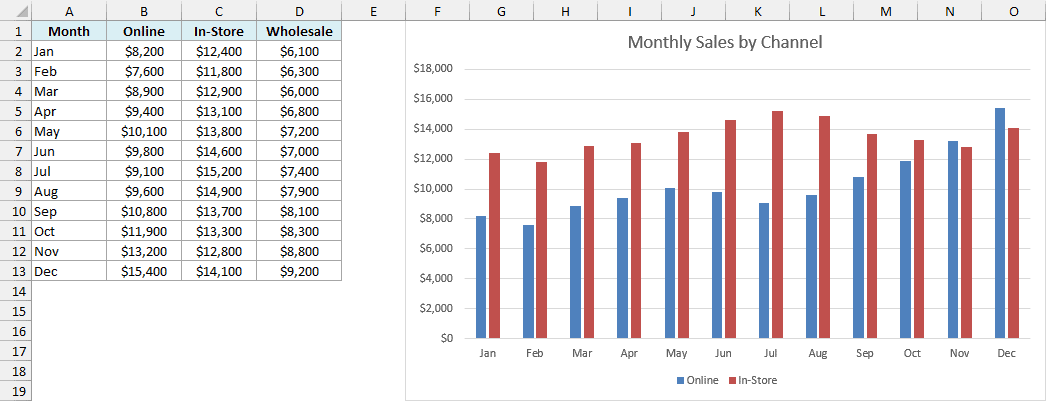Image resolution: width=1046 pixels, height=401 pixels.
Task: Select column B header
Action: (144, 11)
